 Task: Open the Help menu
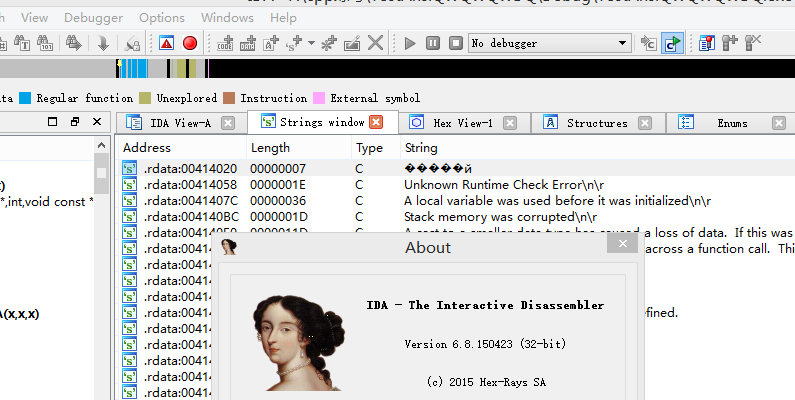pyautogui.click(x=283, y=18)
